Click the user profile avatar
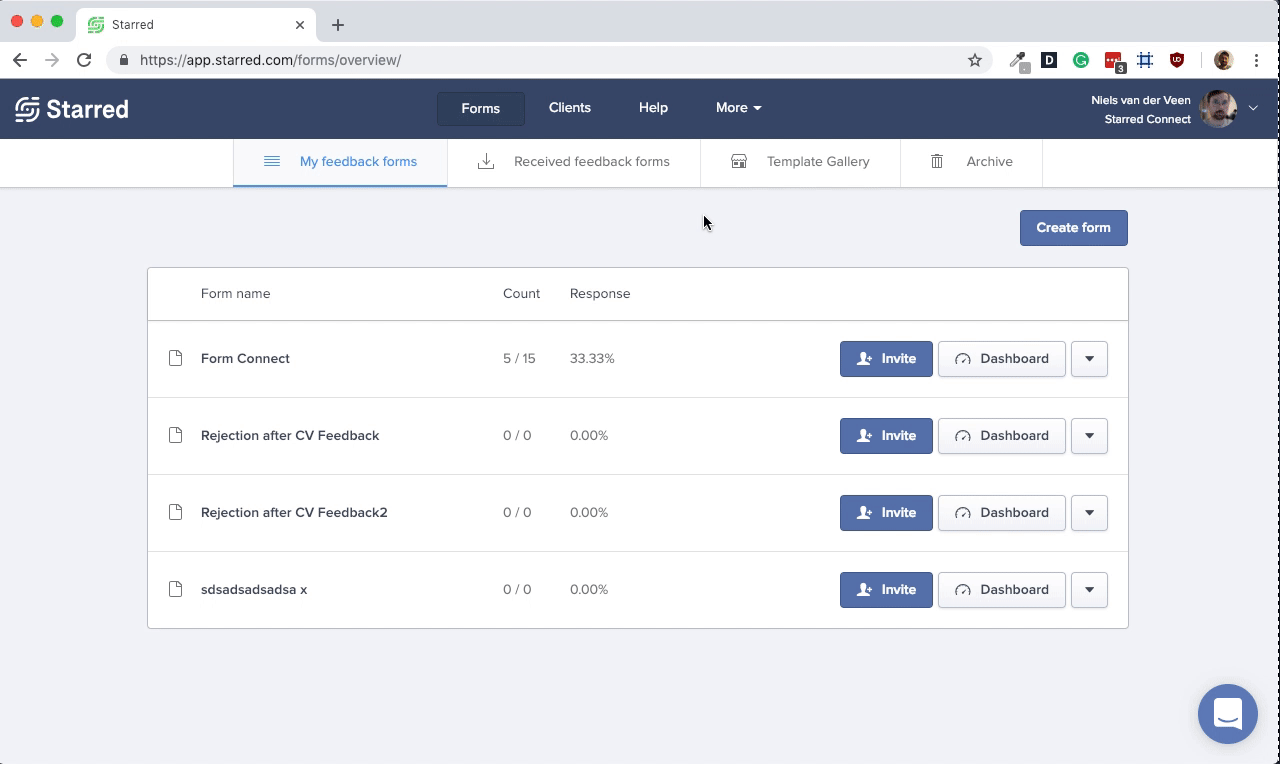The image size is (1280, 764). (x=1217, y=108)
